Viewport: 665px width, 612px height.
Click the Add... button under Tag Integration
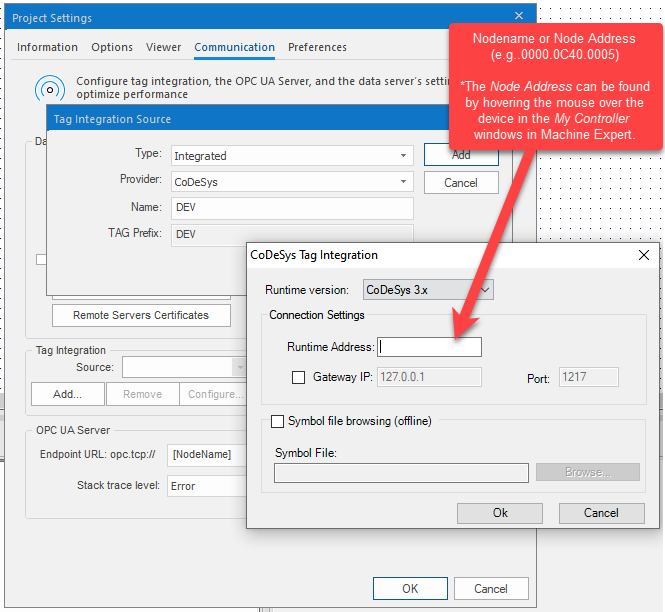point(67,394)
